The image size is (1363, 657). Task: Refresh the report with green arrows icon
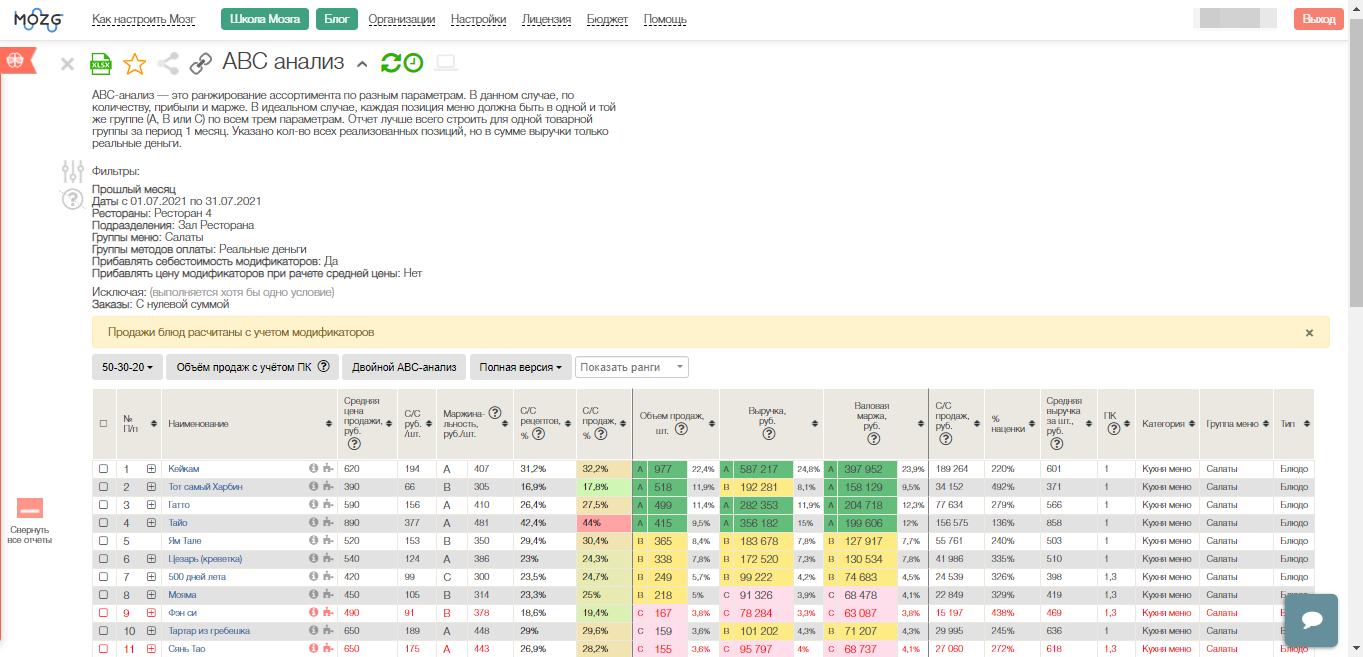390,63
